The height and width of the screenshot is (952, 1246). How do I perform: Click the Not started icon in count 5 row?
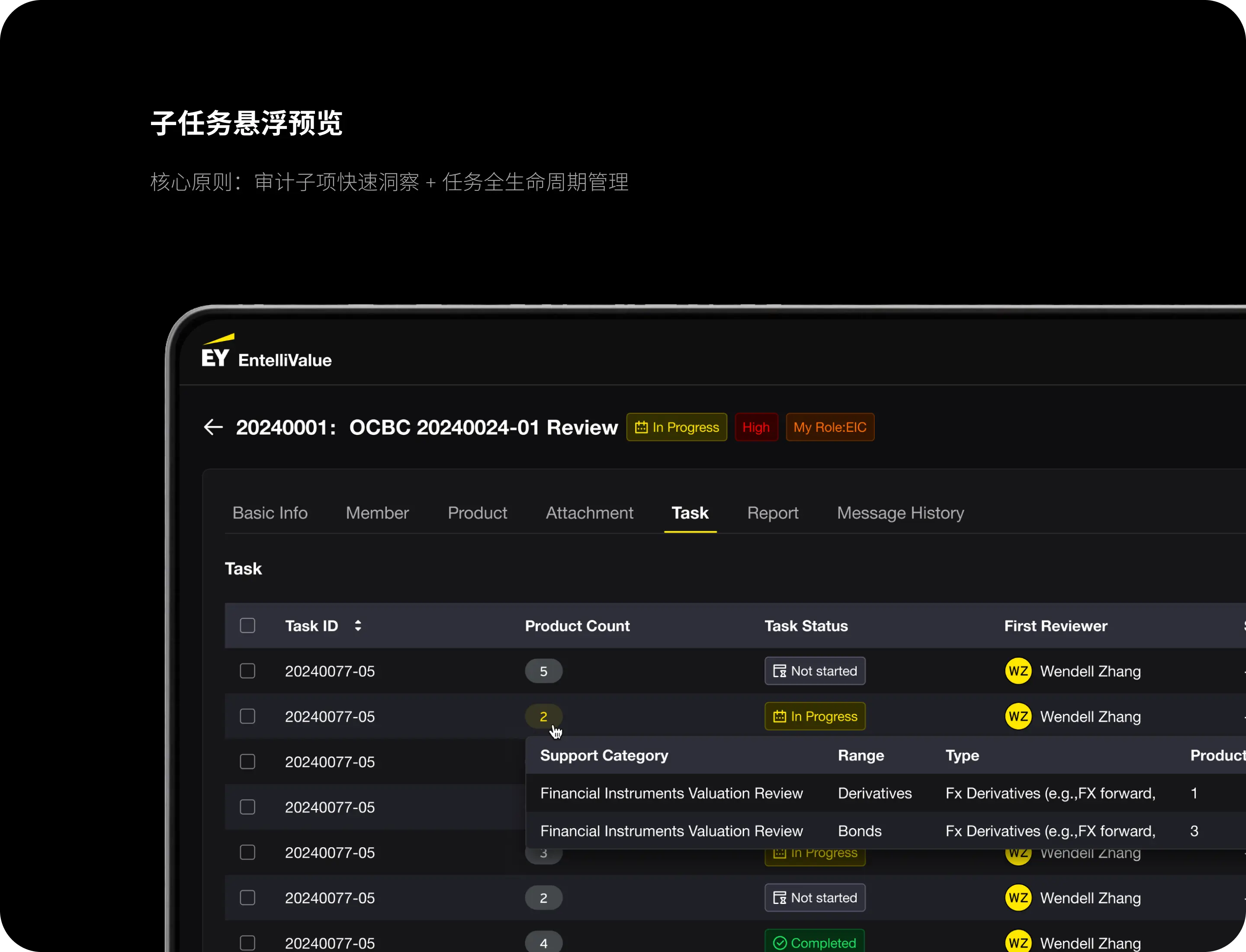tap(780, 671)
